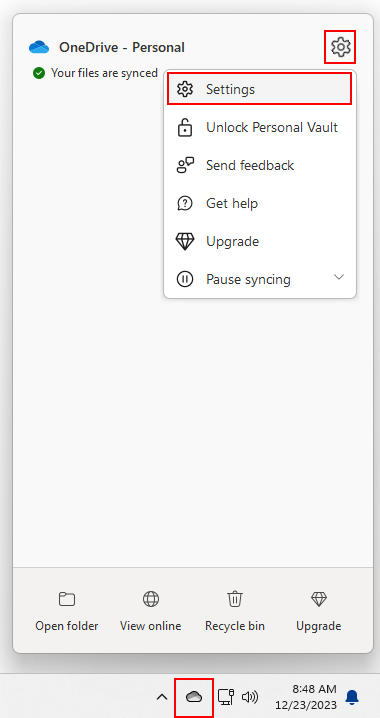Show hidden tray icons chevron

point(162,697)
